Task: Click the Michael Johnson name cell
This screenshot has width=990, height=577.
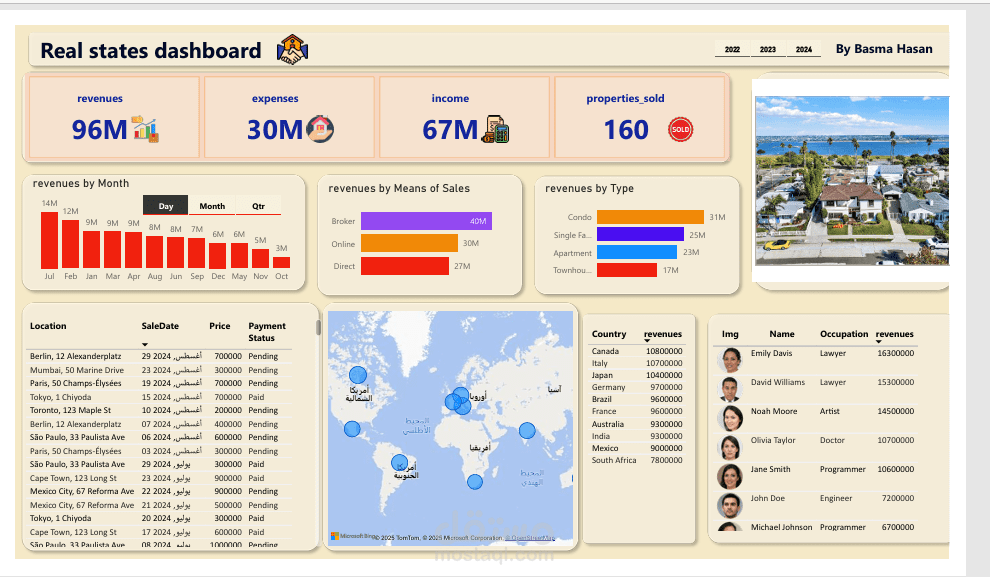Action: tap(781, 526)
